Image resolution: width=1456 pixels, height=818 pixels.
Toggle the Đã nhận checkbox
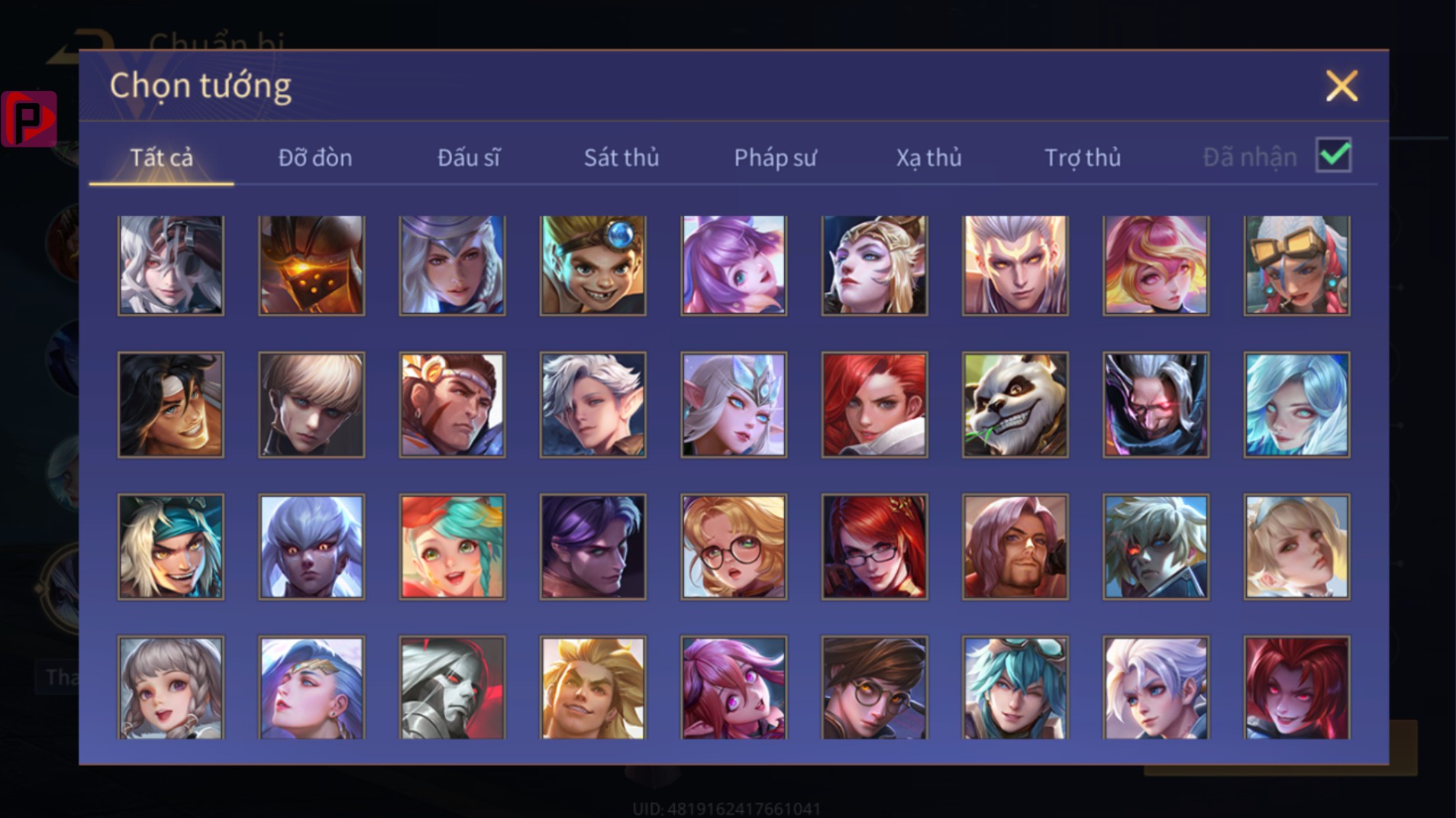click(x=1334, y=155)
